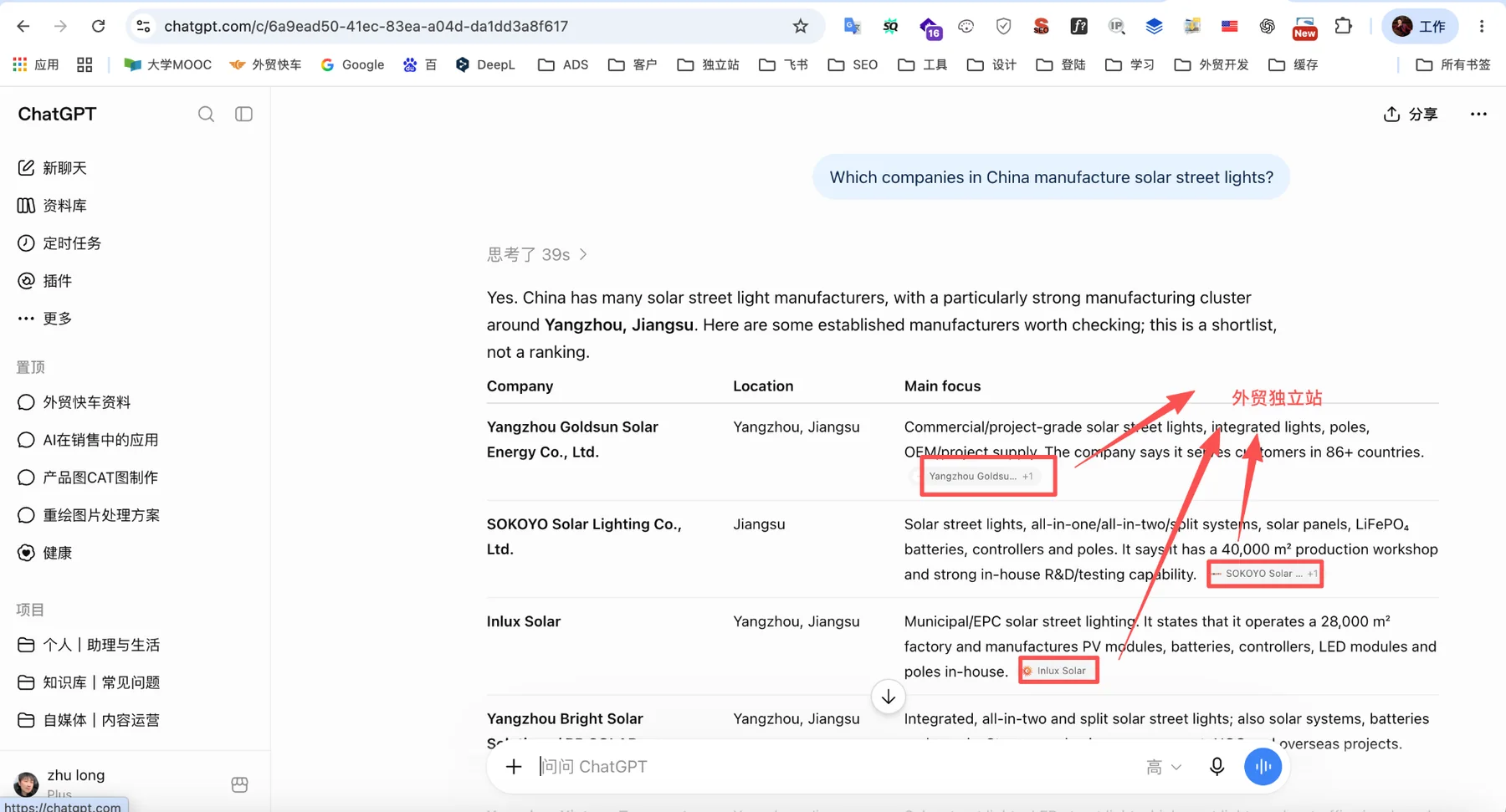Open the site info icon in address bar
This screenshot has width=1506, height=812.
(x=144, y=26)
